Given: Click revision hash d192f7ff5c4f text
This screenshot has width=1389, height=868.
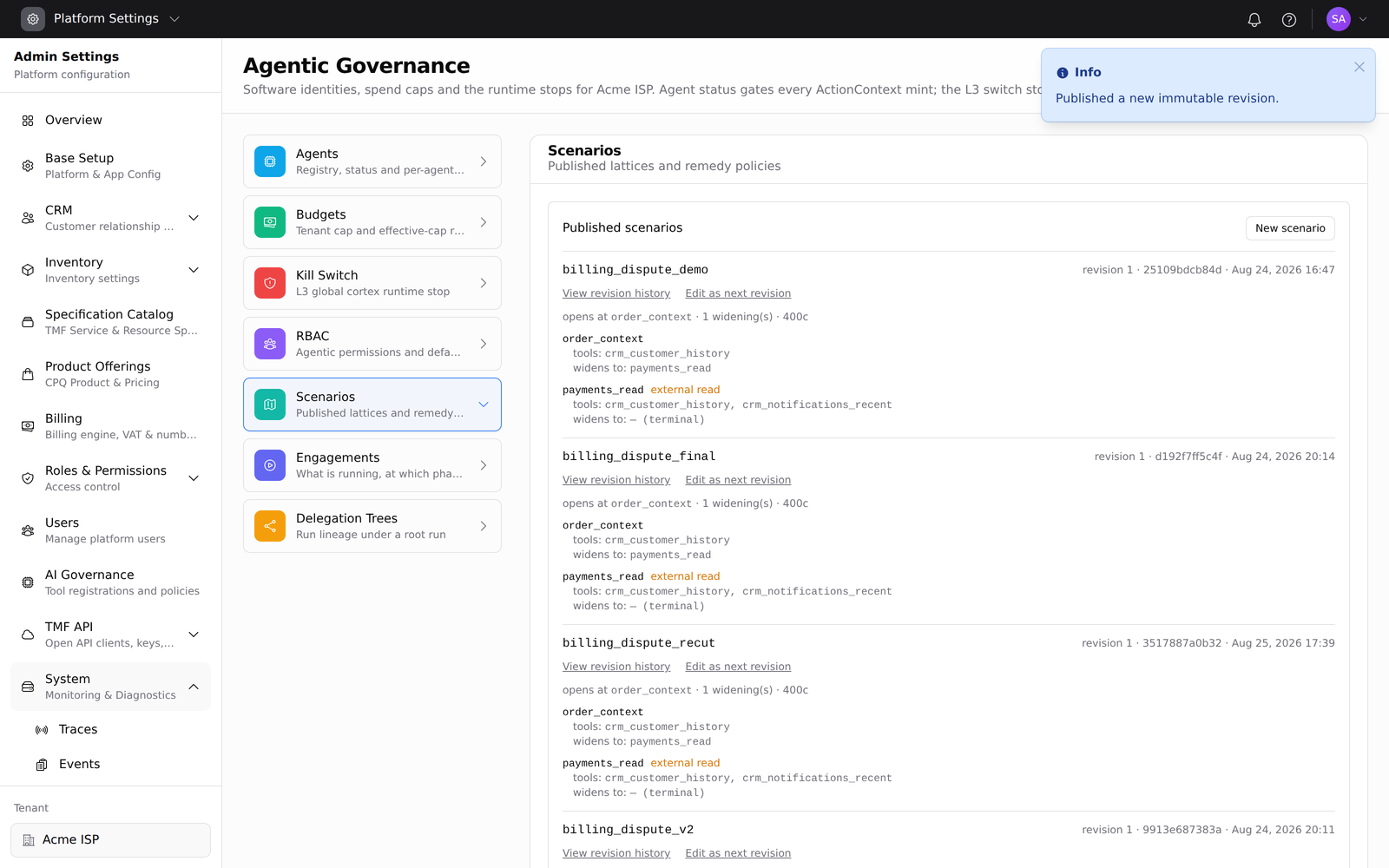Looking at the screenshot, I should coord(1188,457).
